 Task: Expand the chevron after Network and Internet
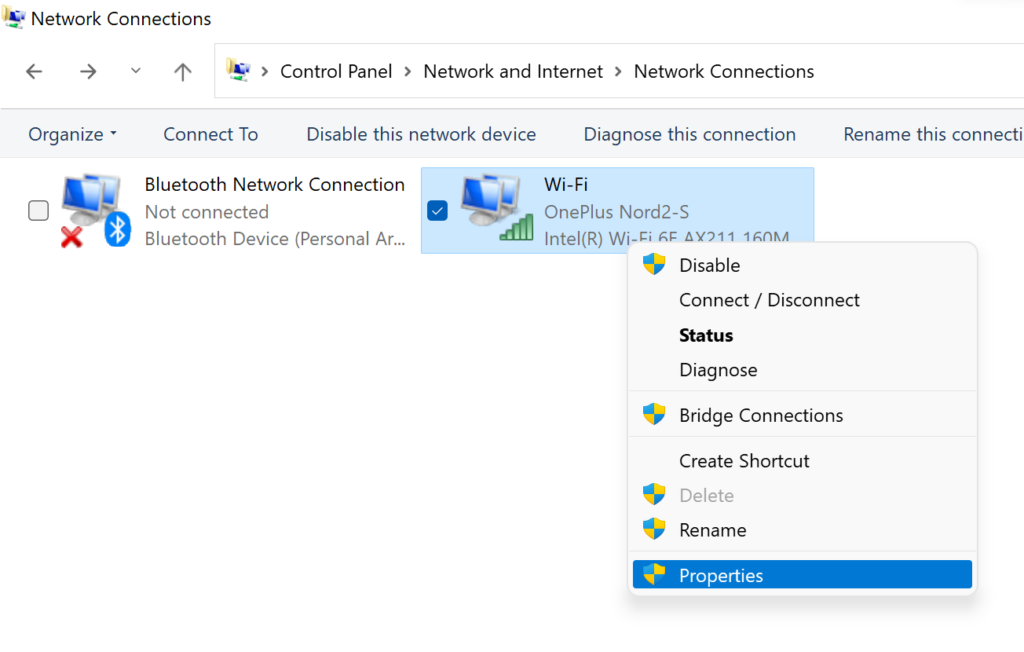click(619, 72)
